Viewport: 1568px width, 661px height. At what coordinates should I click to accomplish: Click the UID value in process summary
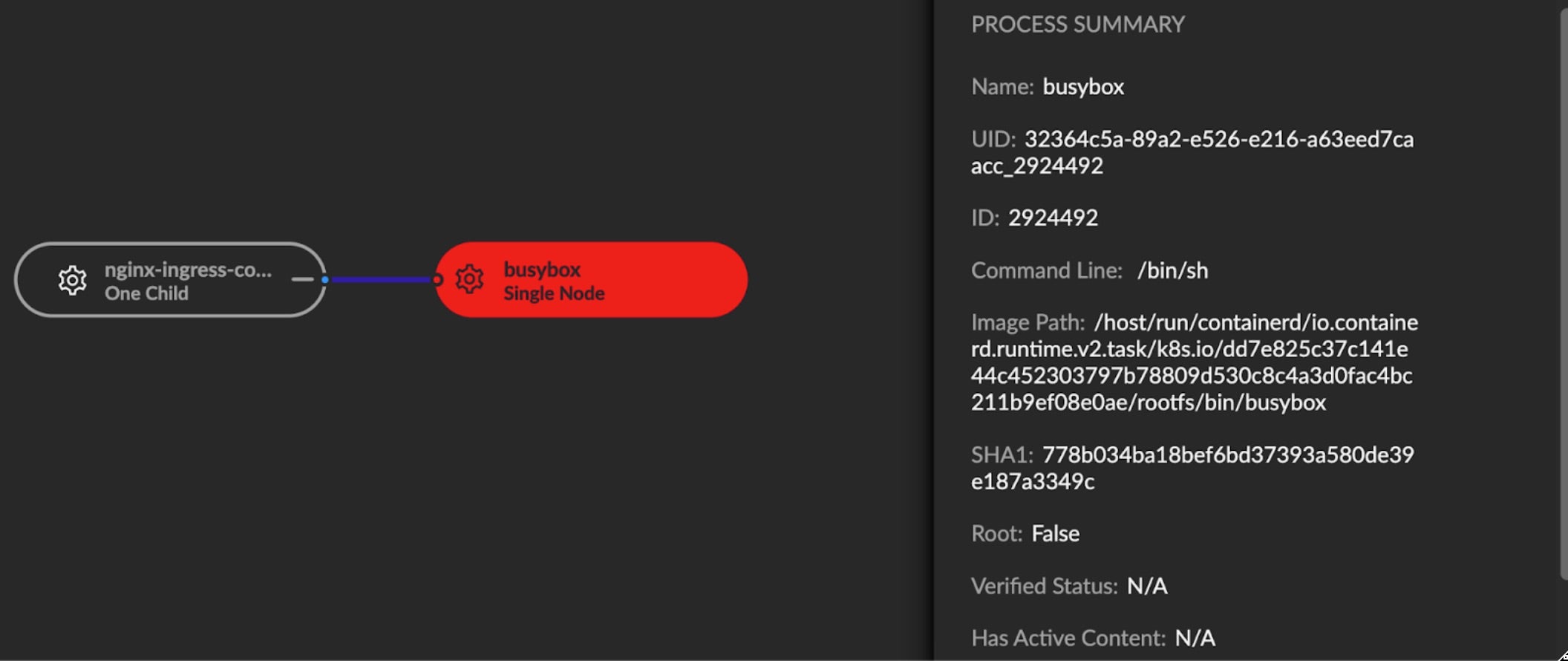click(1218, 140)
